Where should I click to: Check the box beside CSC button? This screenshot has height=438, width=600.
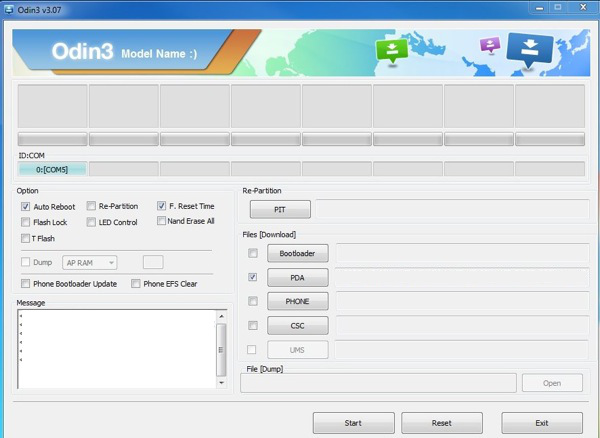[253, 326]
